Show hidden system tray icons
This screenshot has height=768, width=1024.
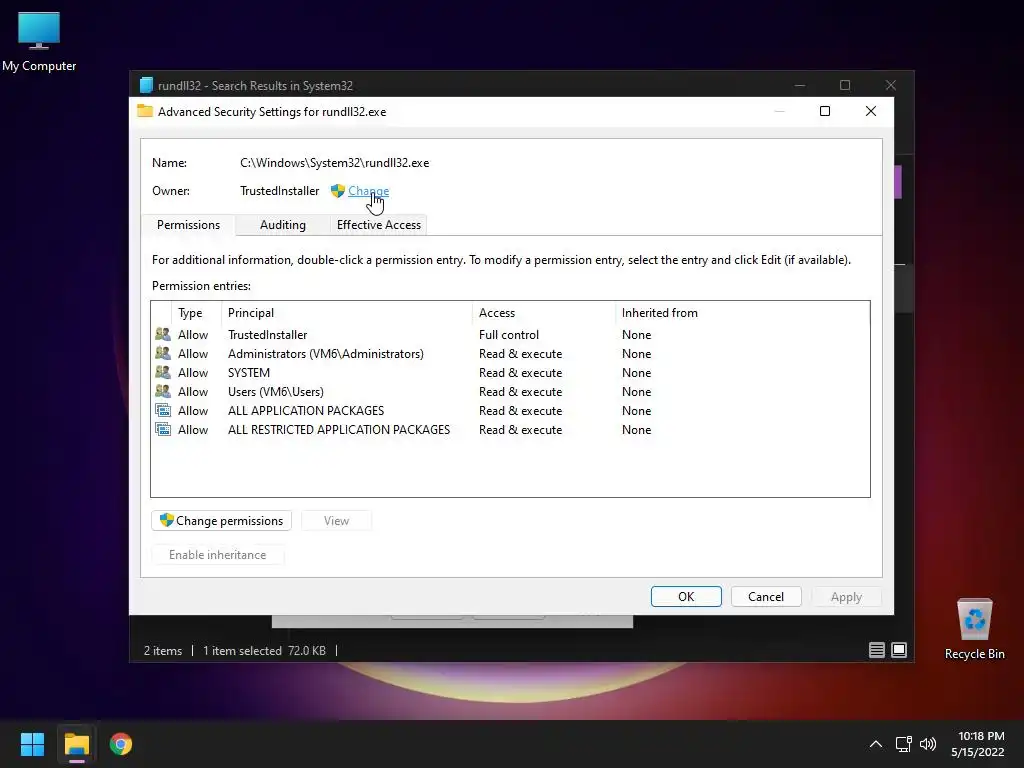tap(876, 744)
